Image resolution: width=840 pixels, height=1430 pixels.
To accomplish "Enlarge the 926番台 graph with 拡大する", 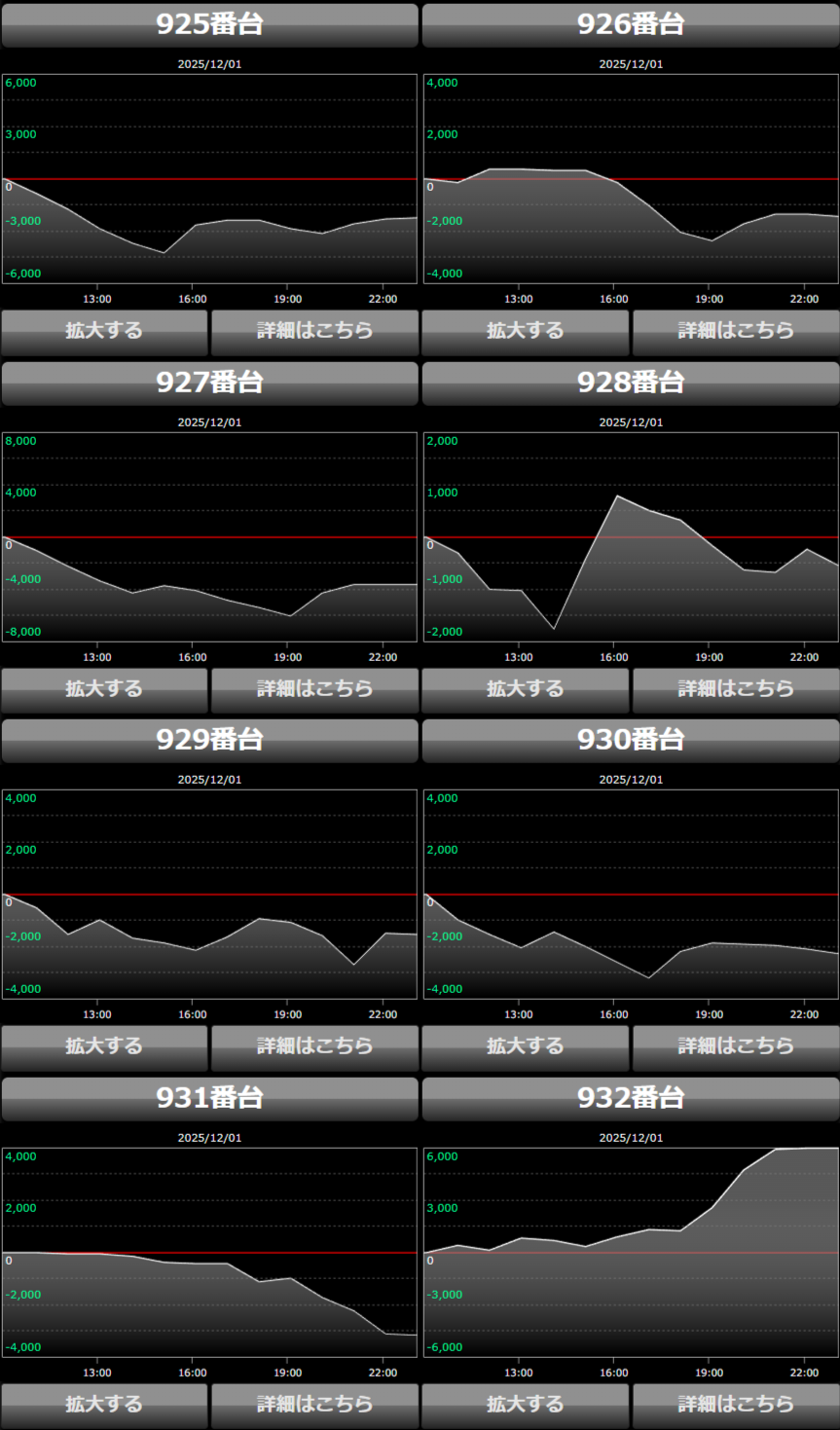I will [x=526, y=331].
